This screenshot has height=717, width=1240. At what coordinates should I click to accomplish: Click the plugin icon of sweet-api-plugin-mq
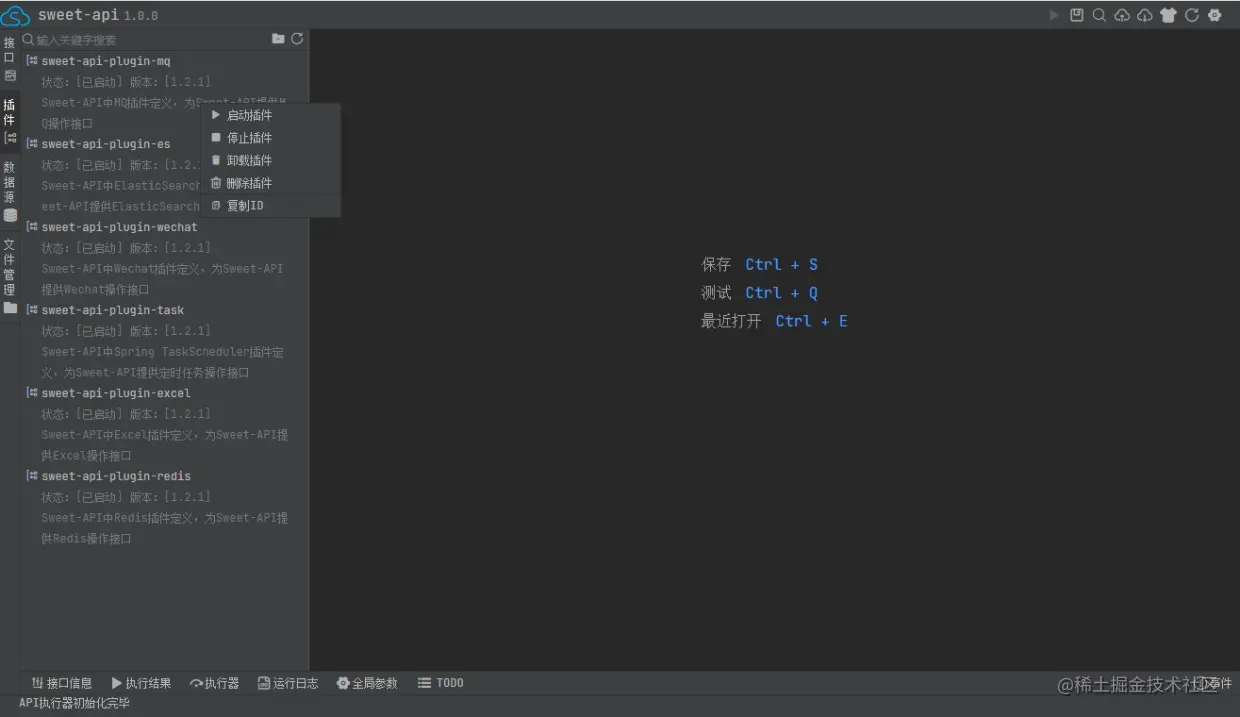(32, 61)
